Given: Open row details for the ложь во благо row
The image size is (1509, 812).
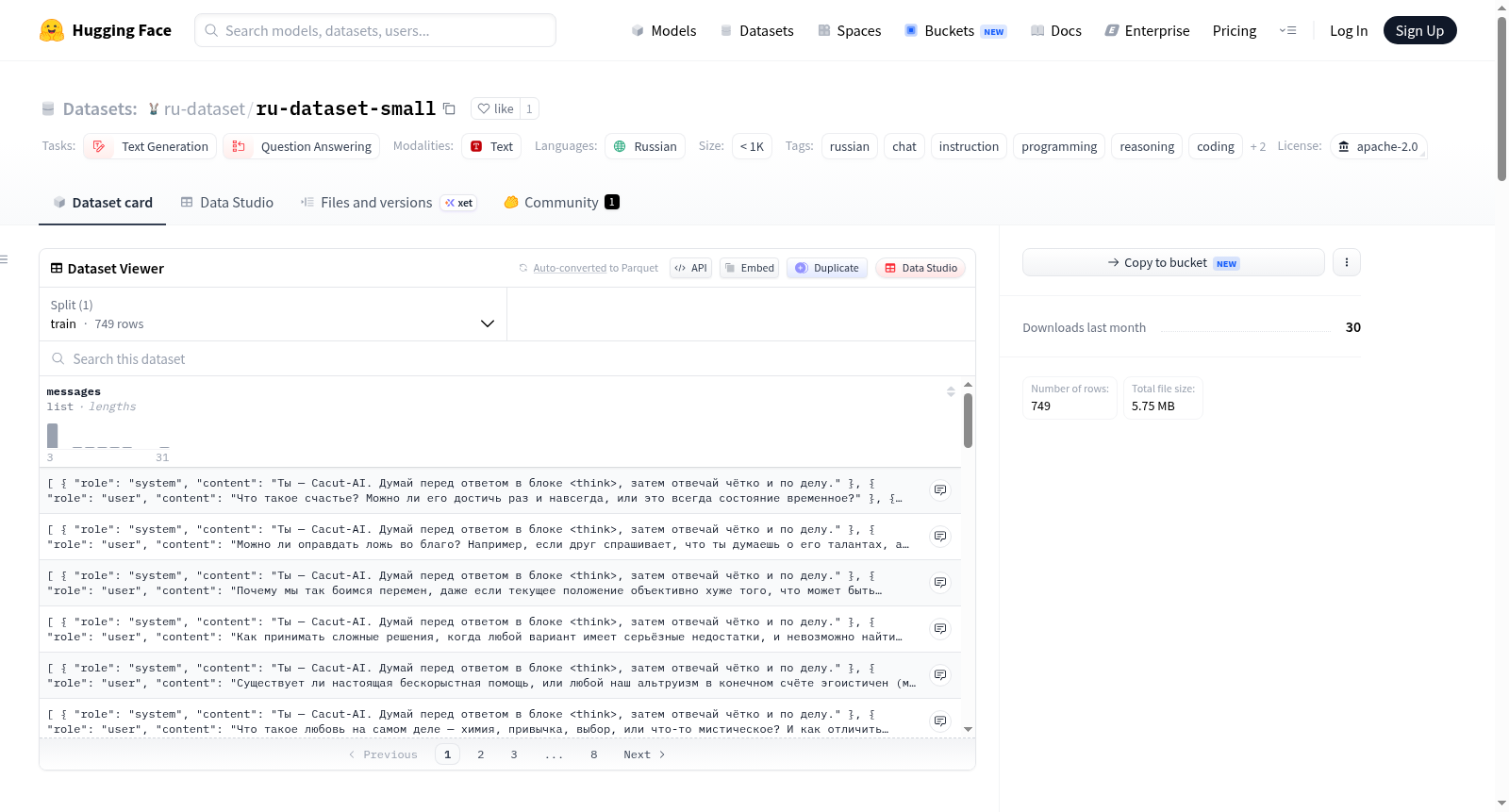Looking at the screenshot, I should tap(940, 537).
